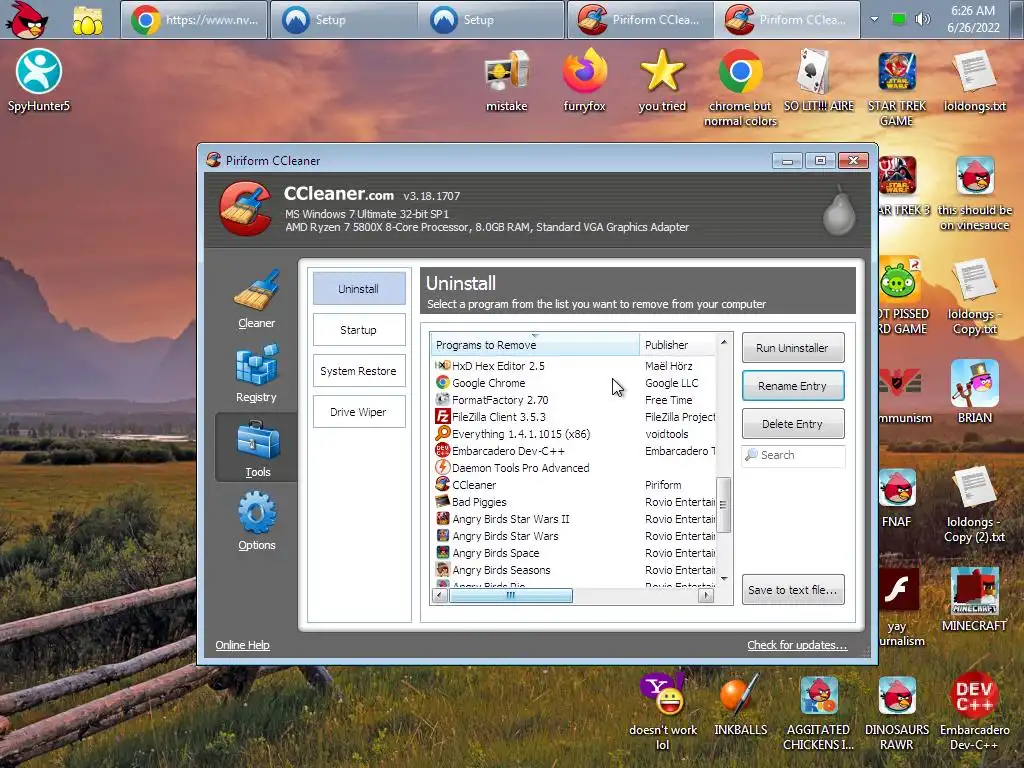The height and width of the screenshot is (768, 1024).
Task: Open STAR TREK GAME desktop icon
Action: [x=897, y=87]
